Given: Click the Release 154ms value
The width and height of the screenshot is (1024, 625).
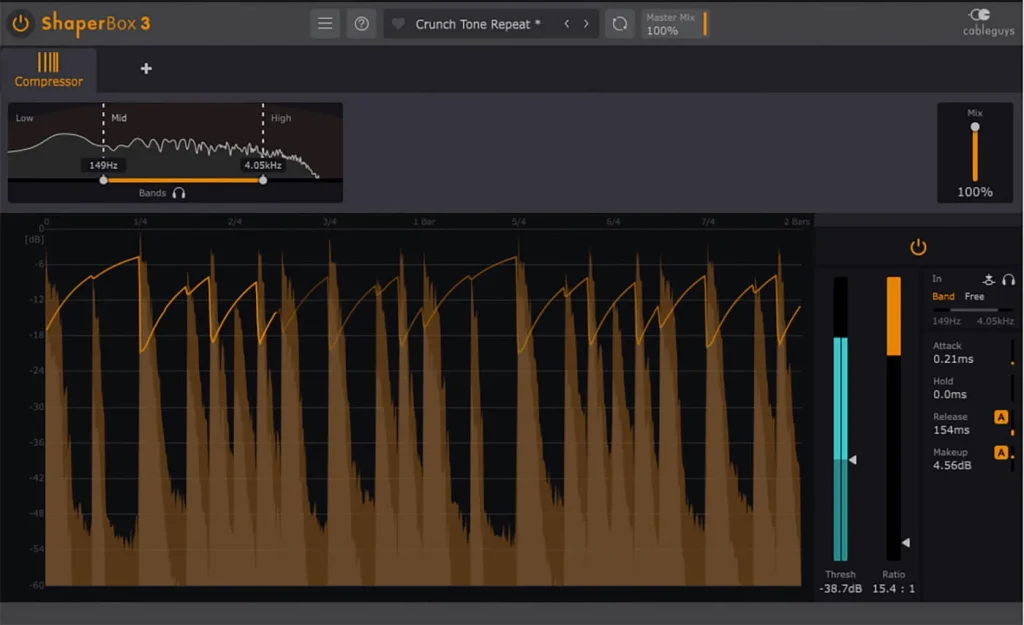Looking at the screenshot, I should point(951,430).
